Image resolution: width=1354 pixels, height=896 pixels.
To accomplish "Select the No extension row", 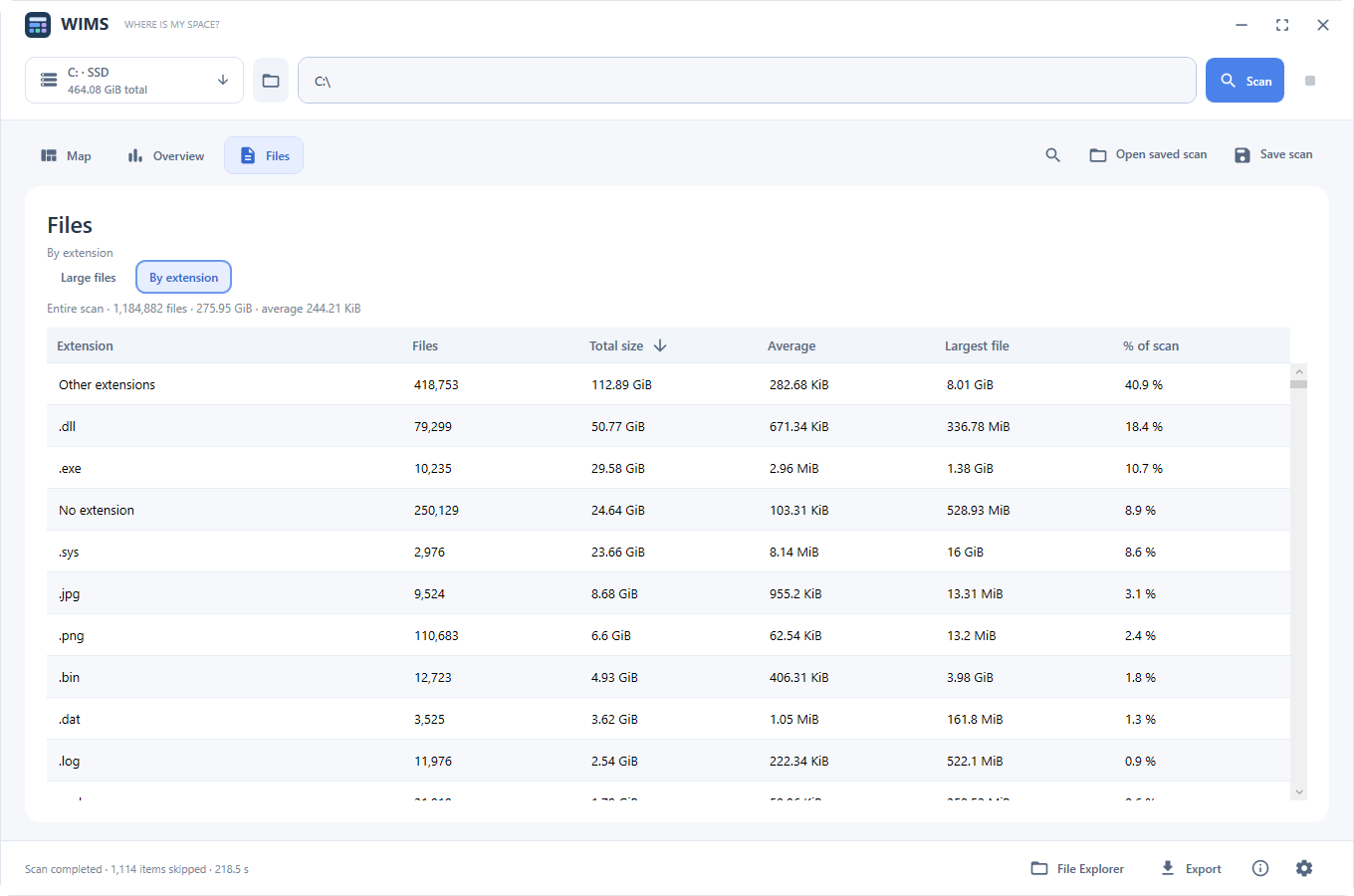I will click(668, 510).
